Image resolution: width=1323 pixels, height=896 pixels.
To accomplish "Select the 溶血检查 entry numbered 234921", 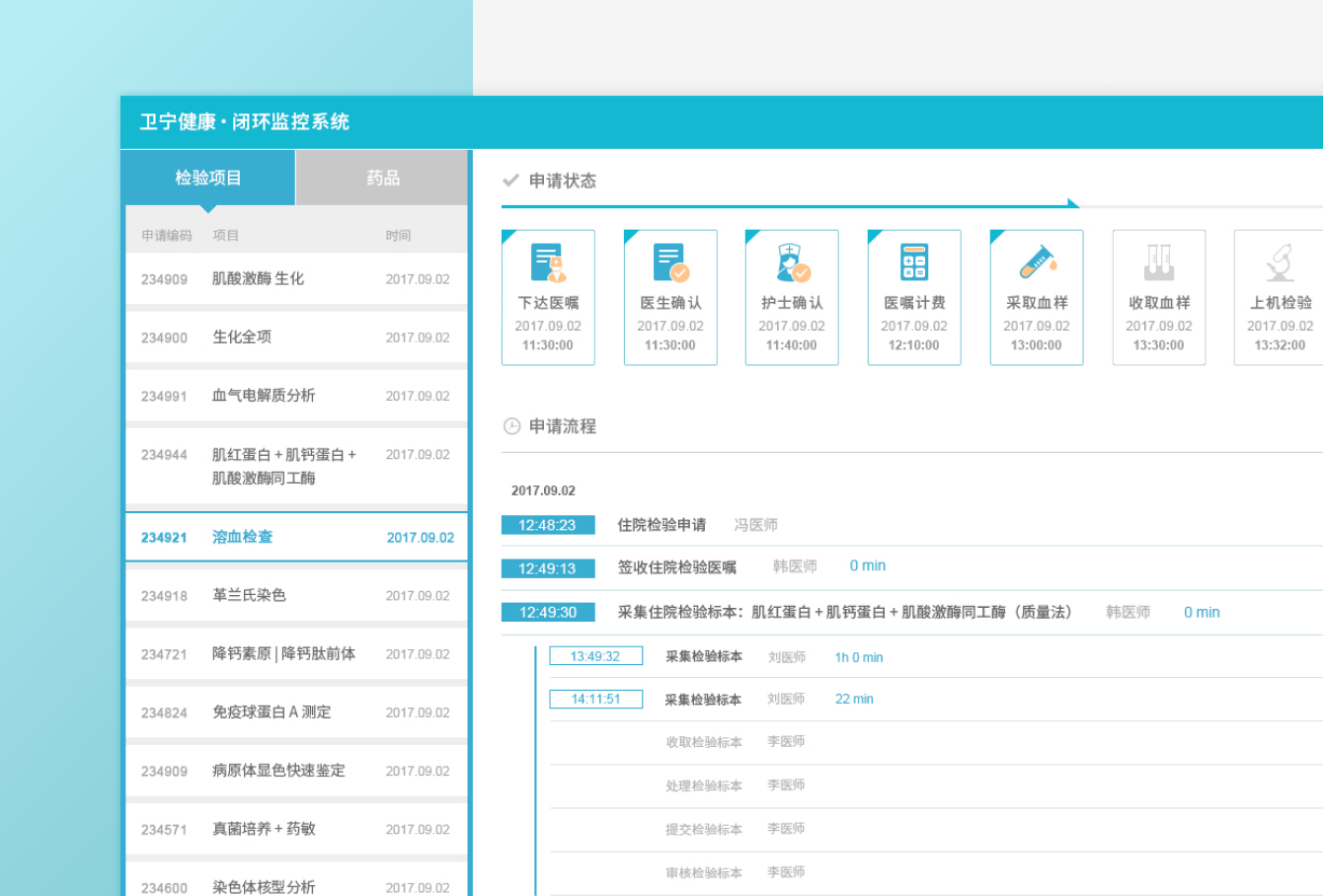I will pos(296,536).
